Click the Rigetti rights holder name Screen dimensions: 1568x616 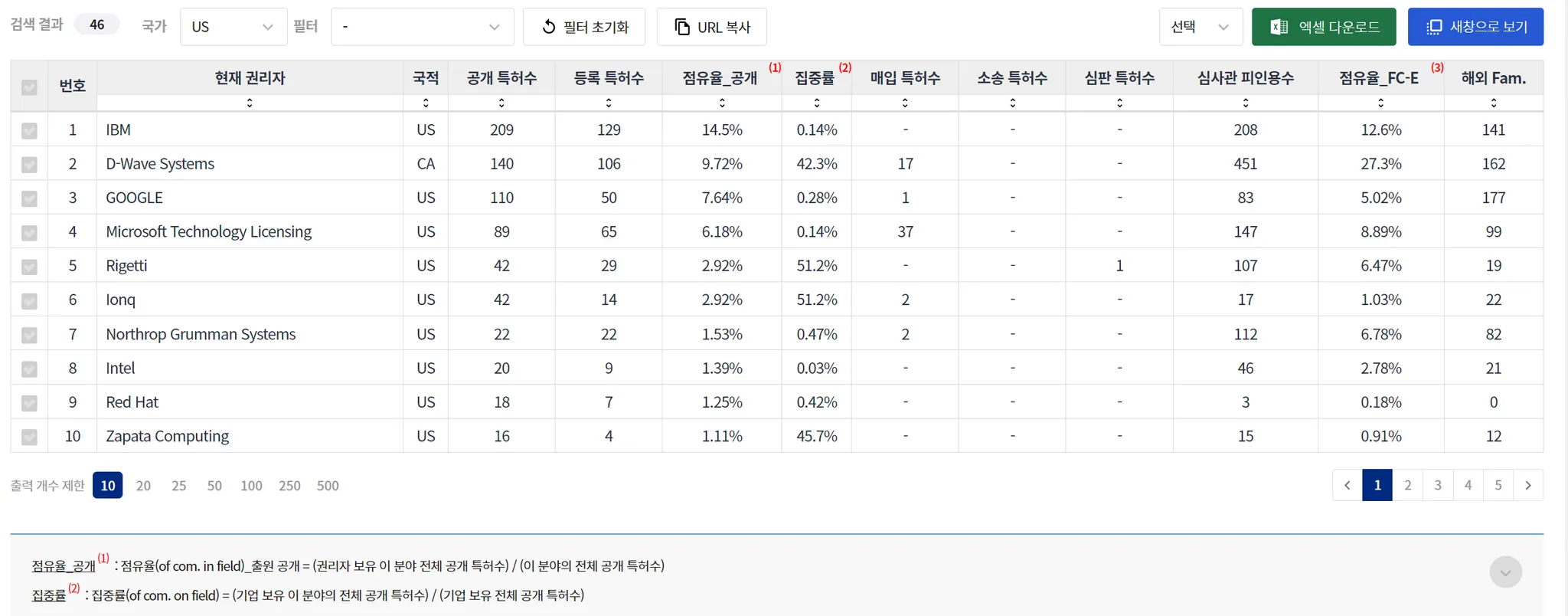pos(126,267)
